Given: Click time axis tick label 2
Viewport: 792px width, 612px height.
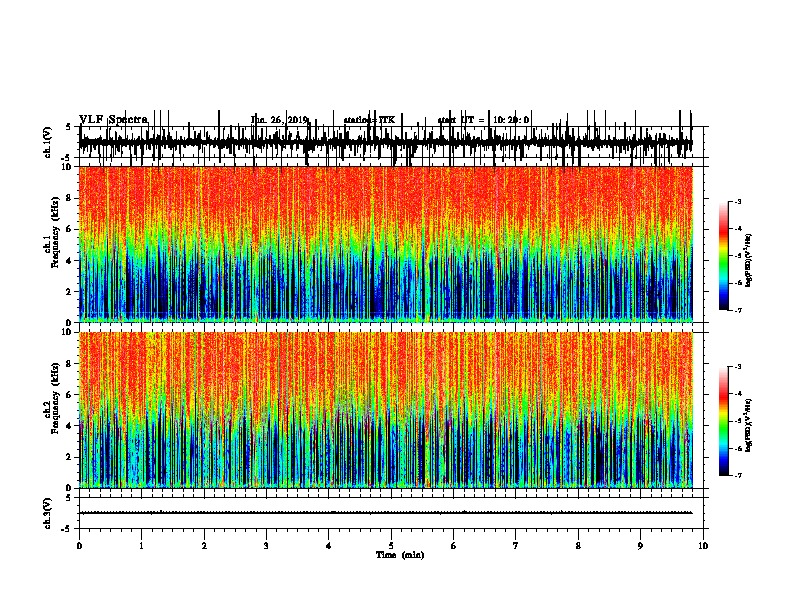Looking at the screenshot, I should coord(204,546).
